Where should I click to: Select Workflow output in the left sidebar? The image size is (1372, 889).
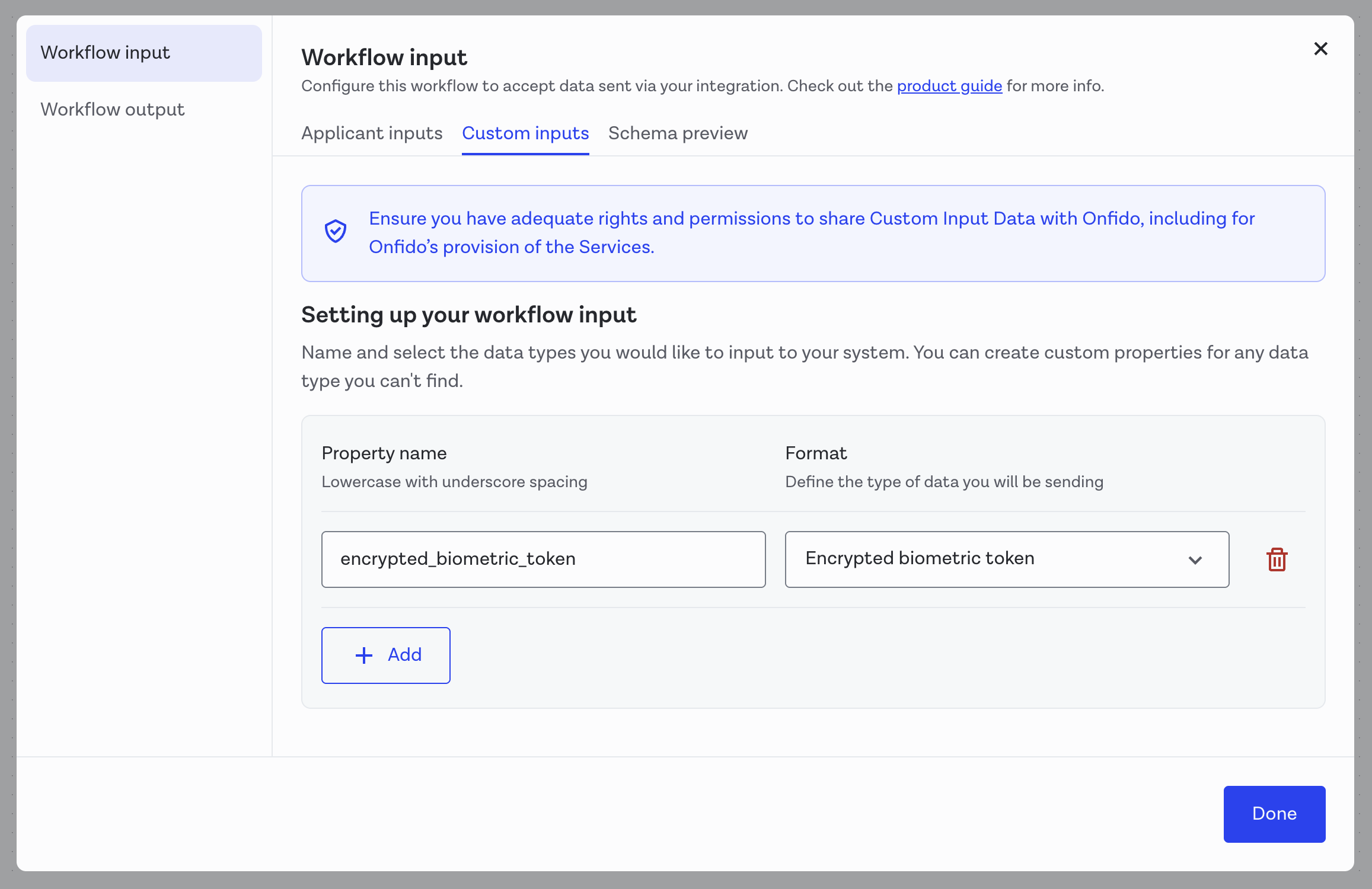point(113,109)
